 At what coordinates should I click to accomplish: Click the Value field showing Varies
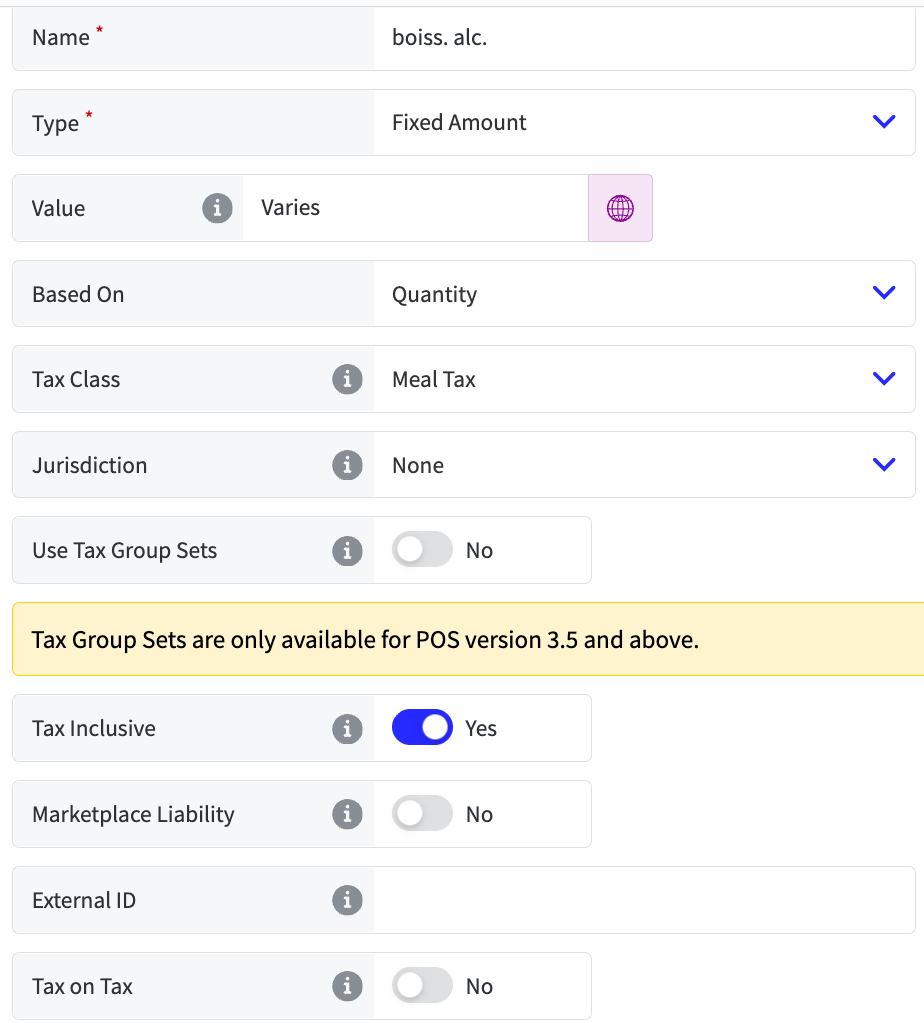414,208
